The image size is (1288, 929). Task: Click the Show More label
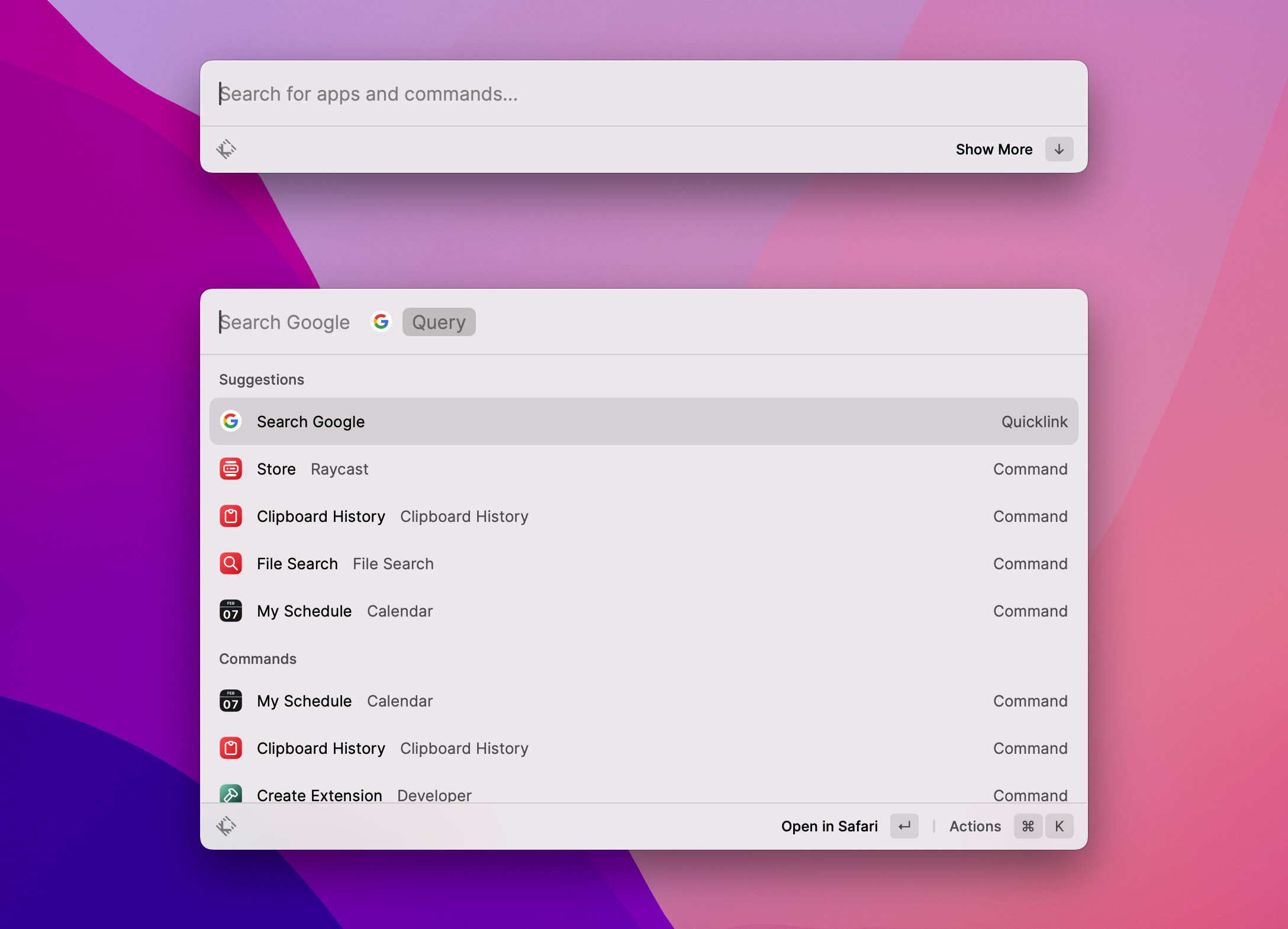[x=994, y=149]
